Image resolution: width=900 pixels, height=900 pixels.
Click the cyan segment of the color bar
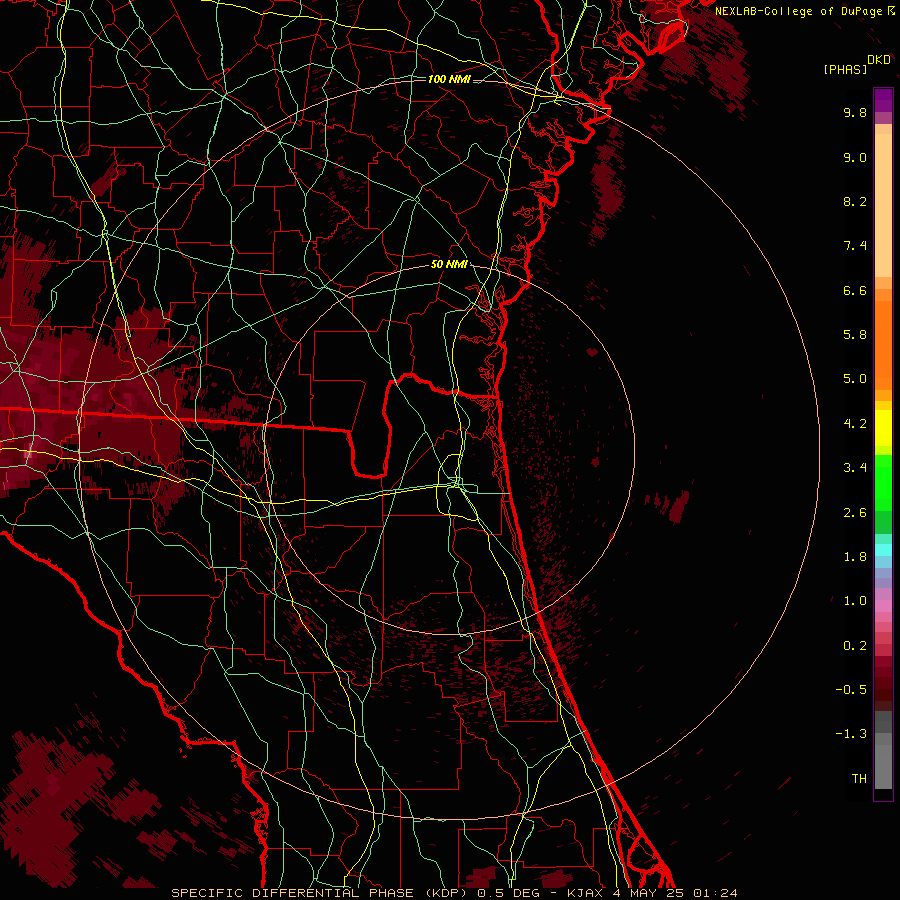tap(883, 550)
